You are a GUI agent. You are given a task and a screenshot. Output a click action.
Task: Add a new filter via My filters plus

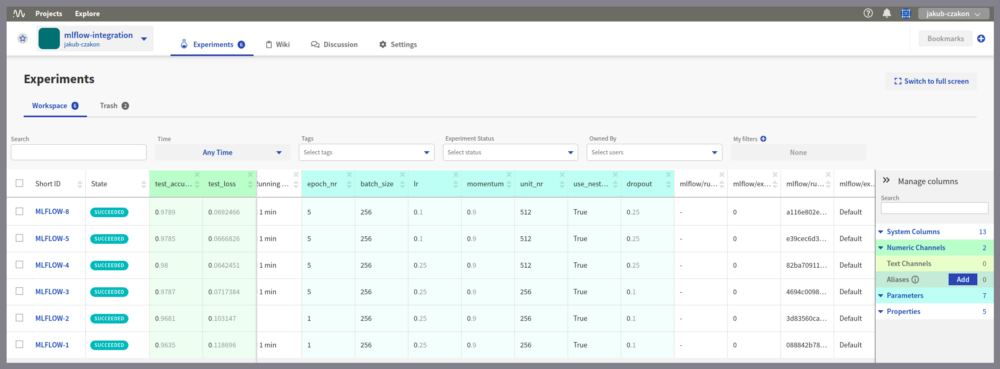pos(763,138)
